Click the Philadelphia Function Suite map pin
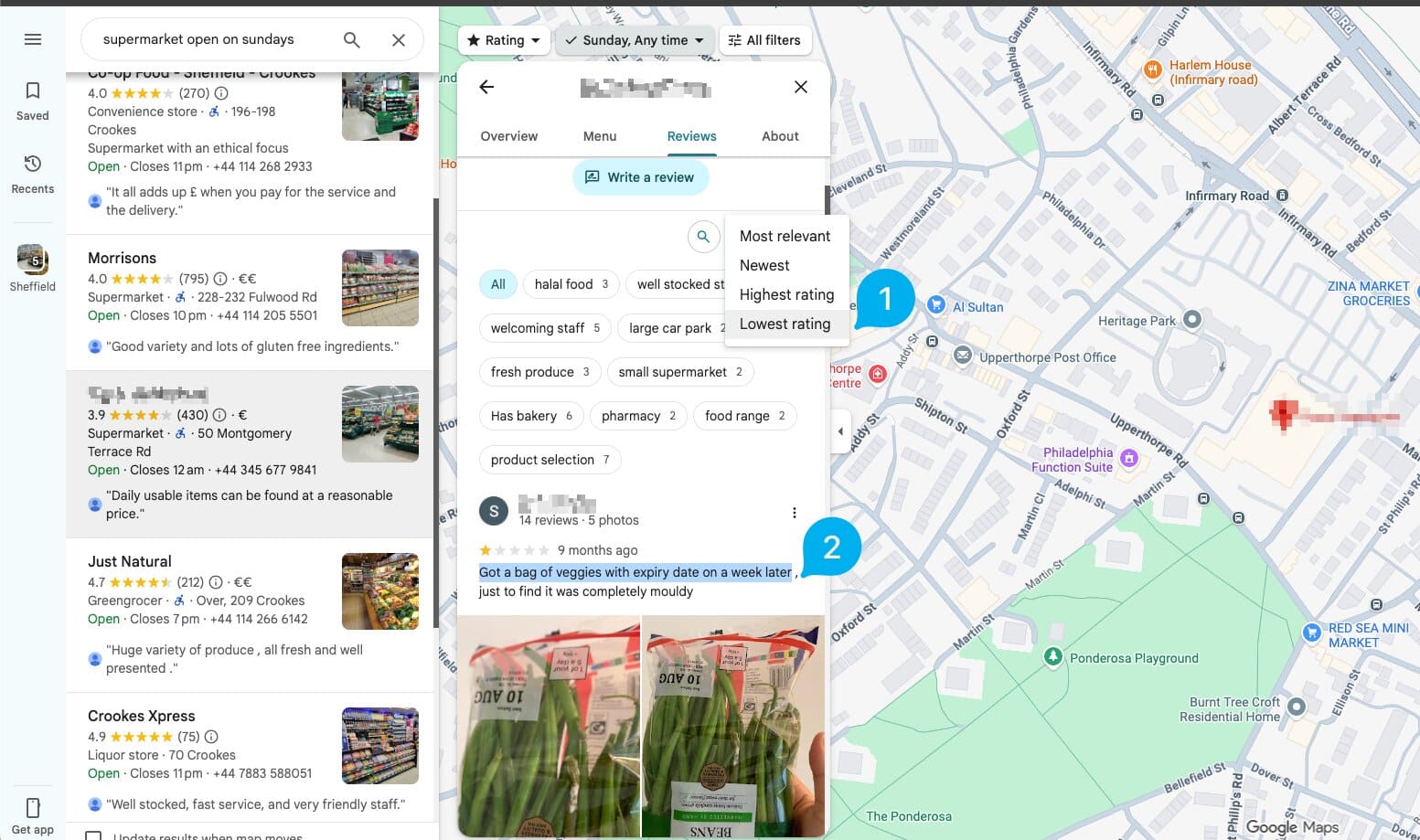 click(x=1130, y=458)
